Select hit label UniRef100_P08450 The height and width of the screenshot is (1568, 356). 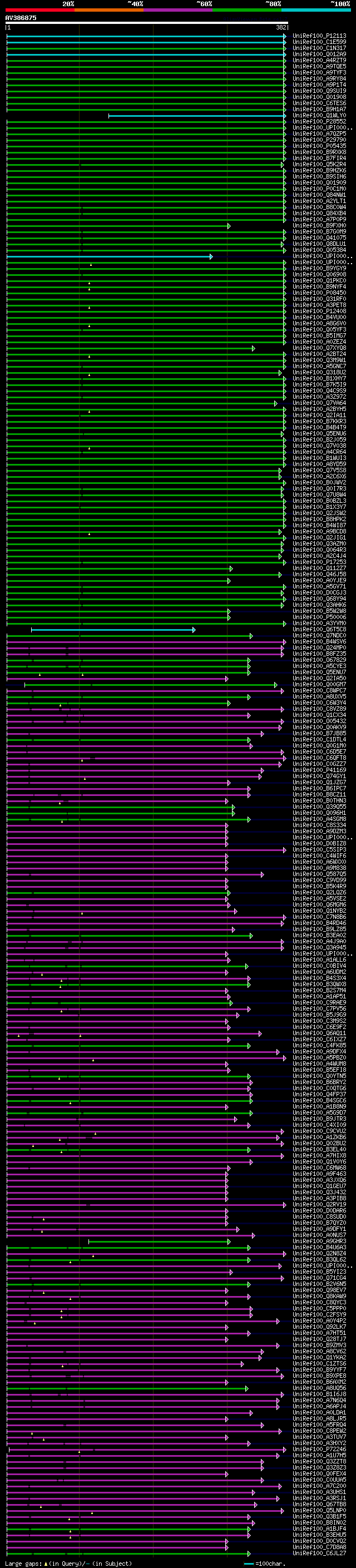coord(319,293)
